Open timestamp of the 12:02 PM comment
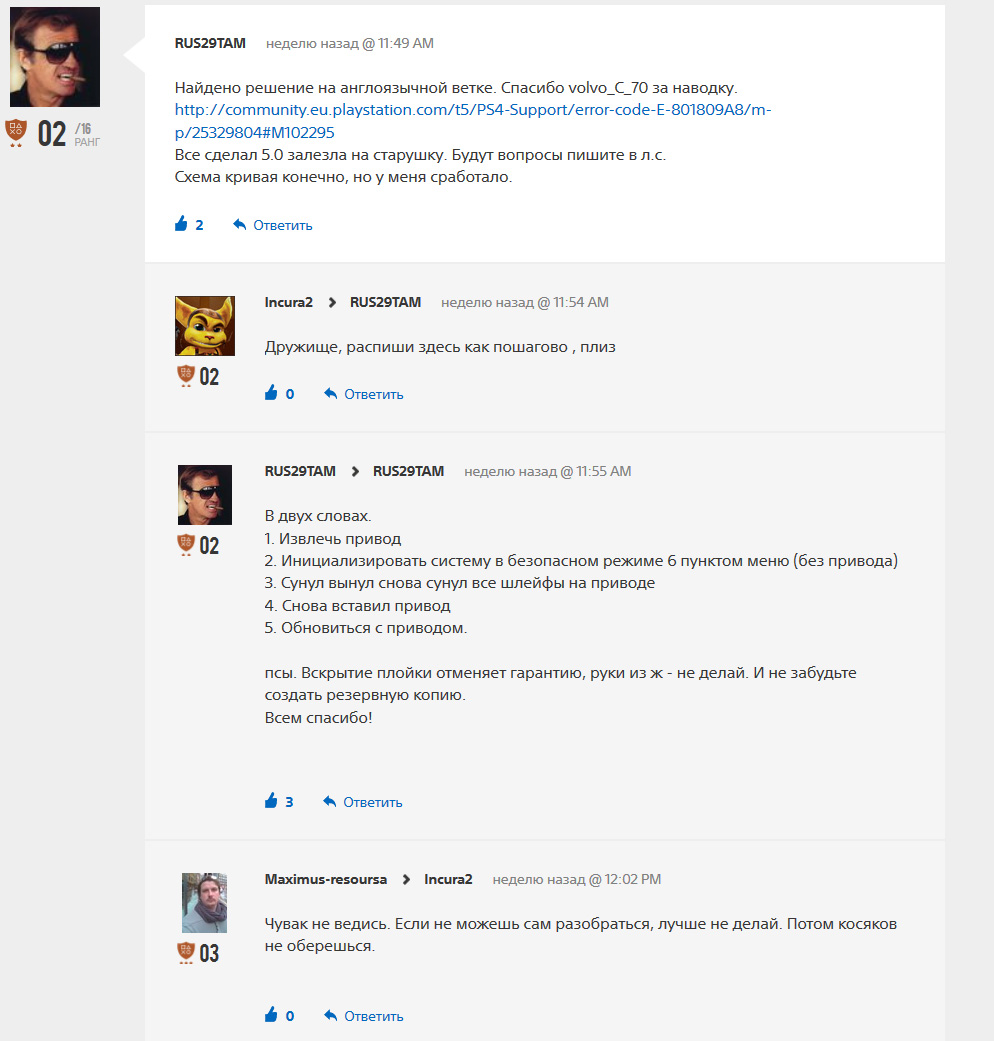Screen dimensions: 994x1041 click(x=577, y=880)
